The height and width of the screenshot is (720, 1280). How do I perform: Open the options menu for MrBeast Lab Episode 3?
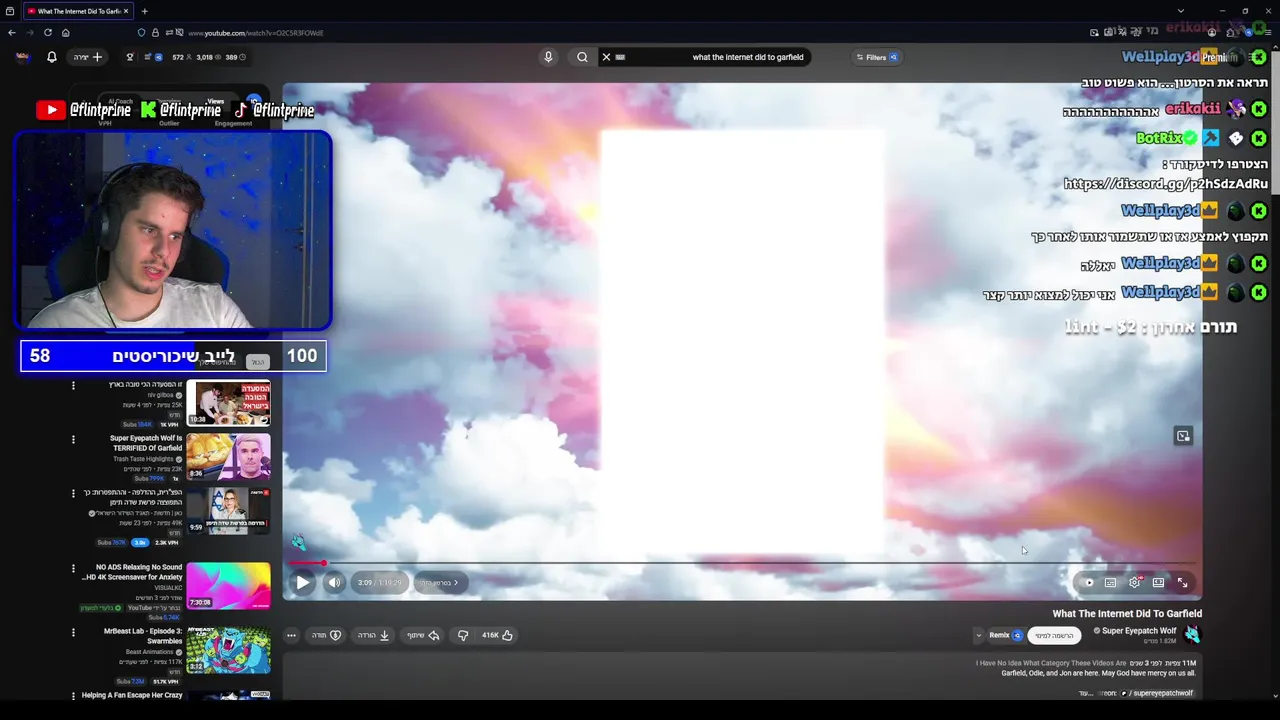(x=73, y=632)
